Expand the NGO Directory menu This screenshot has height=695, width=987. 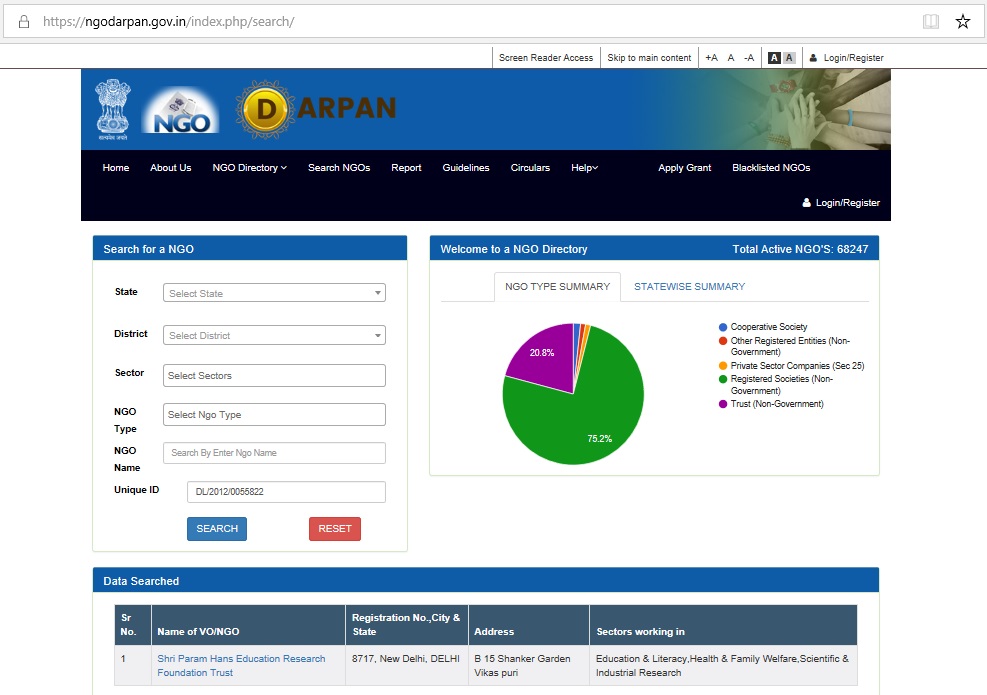click(x=250, y=167)
